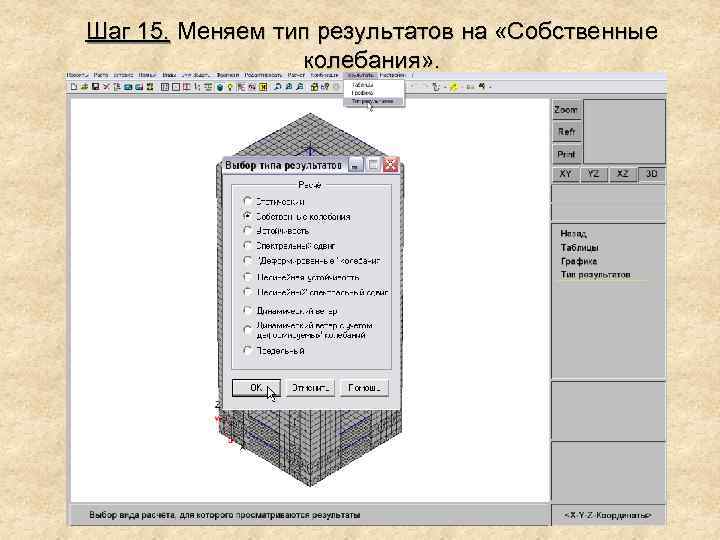Select Динамический ветер с учетом деформируемых колебаний
The image size is (720, 540).
[248, 330]
